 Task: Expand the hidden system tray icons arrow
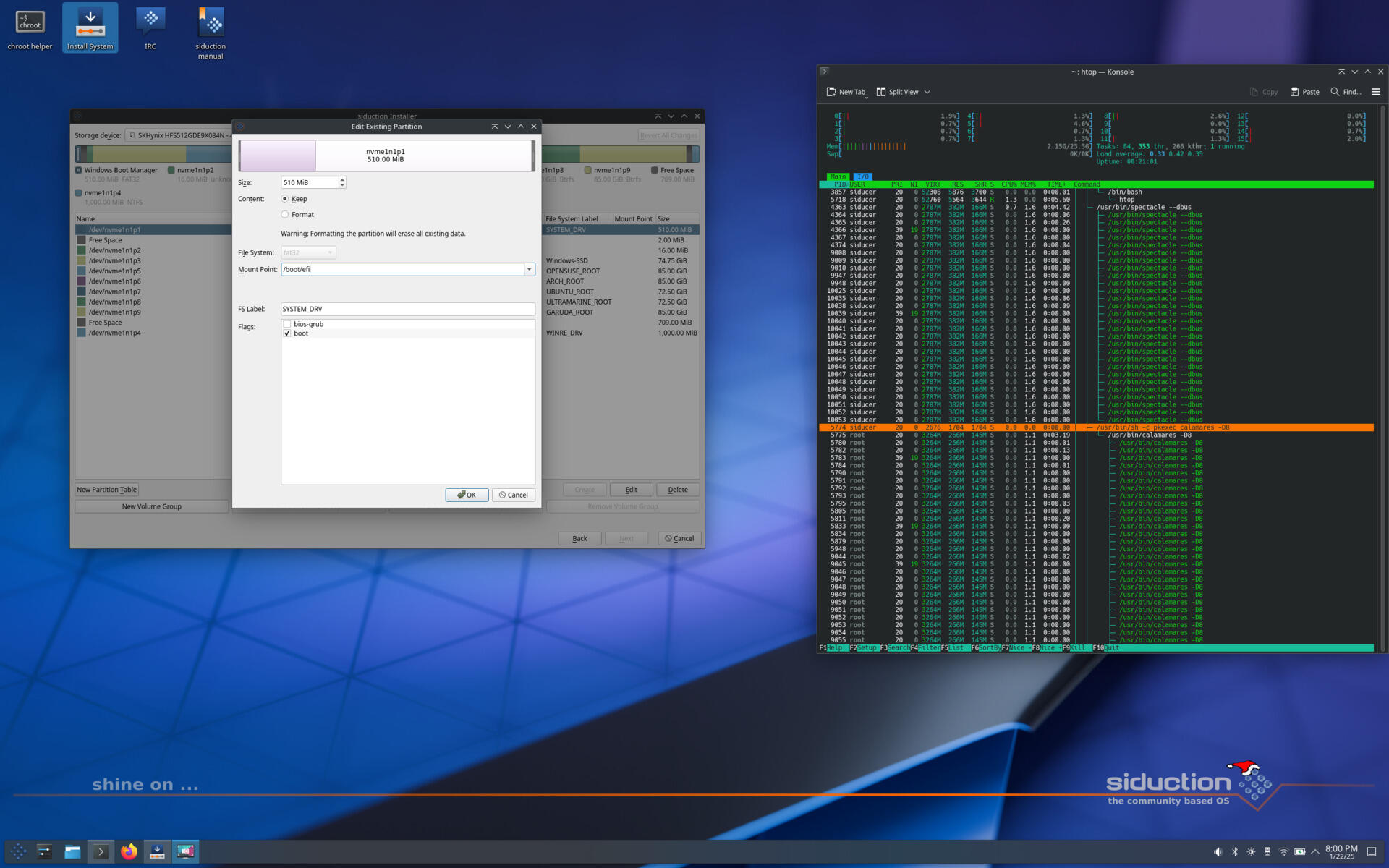click(1315, 851)
